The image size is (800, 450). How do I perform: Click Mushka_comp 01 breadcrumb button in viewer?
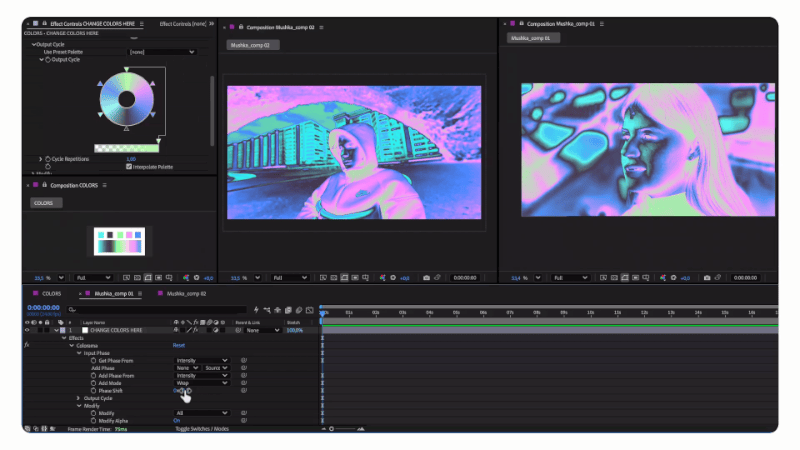533,38
